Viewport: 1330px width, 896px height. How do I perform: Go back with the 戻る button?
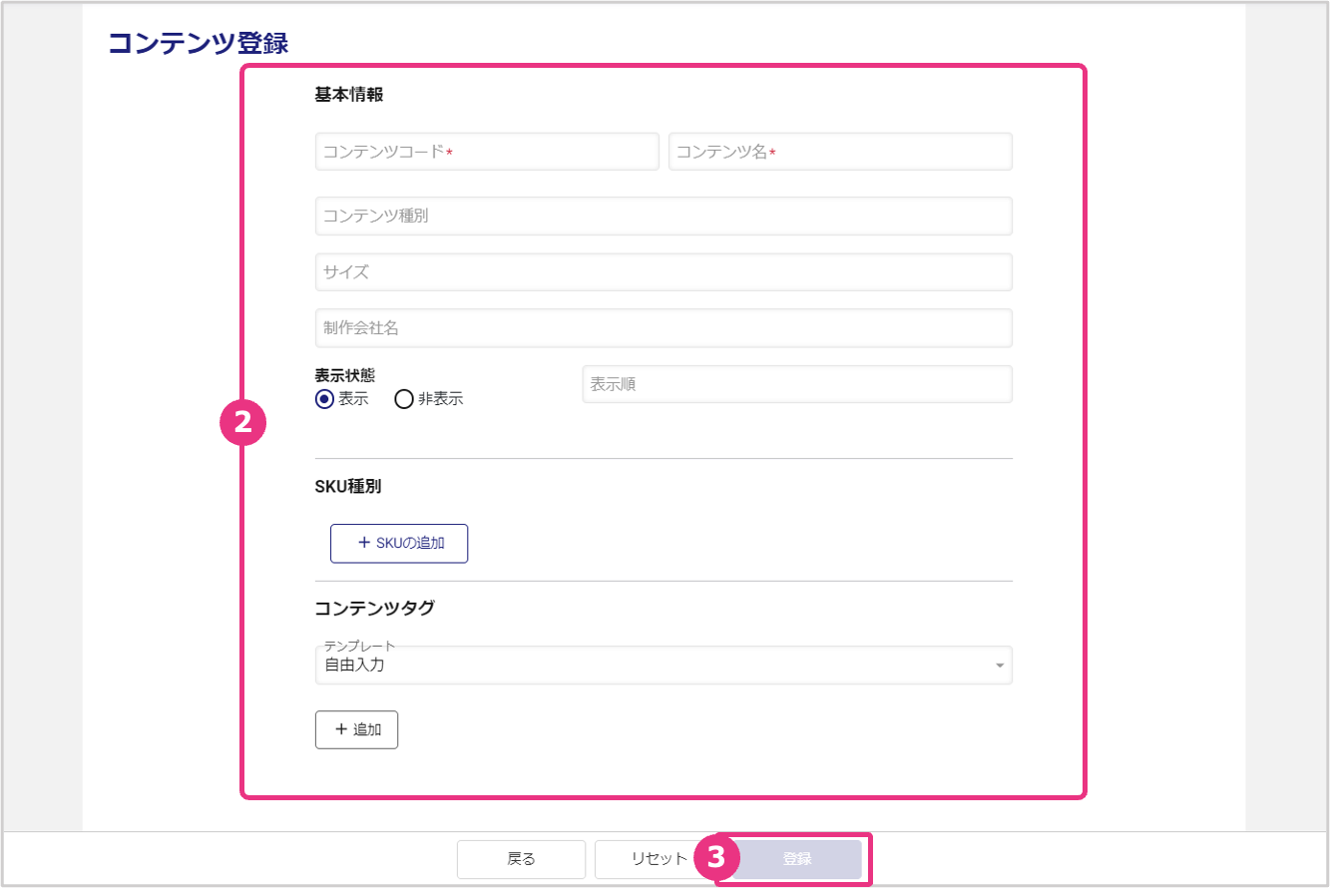point(521,859)
